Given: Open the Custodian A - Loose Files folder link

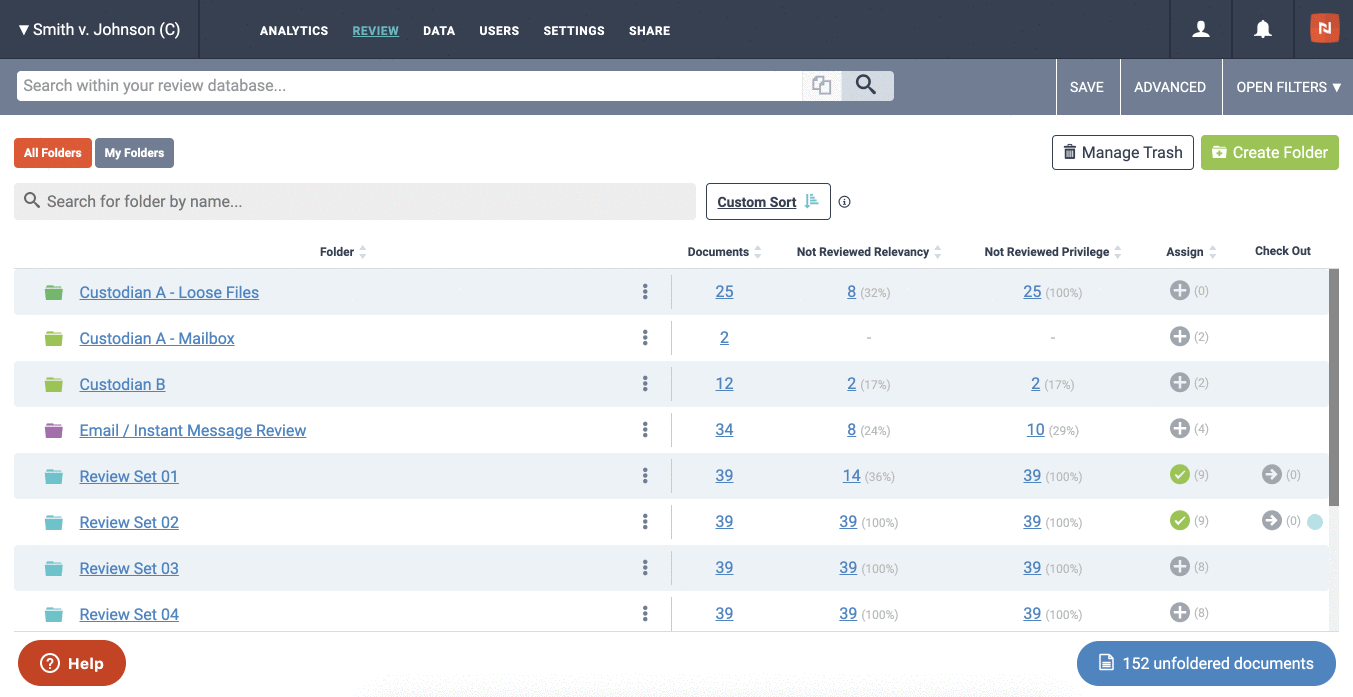Looking at the screenshot, I should click(169, 292).
